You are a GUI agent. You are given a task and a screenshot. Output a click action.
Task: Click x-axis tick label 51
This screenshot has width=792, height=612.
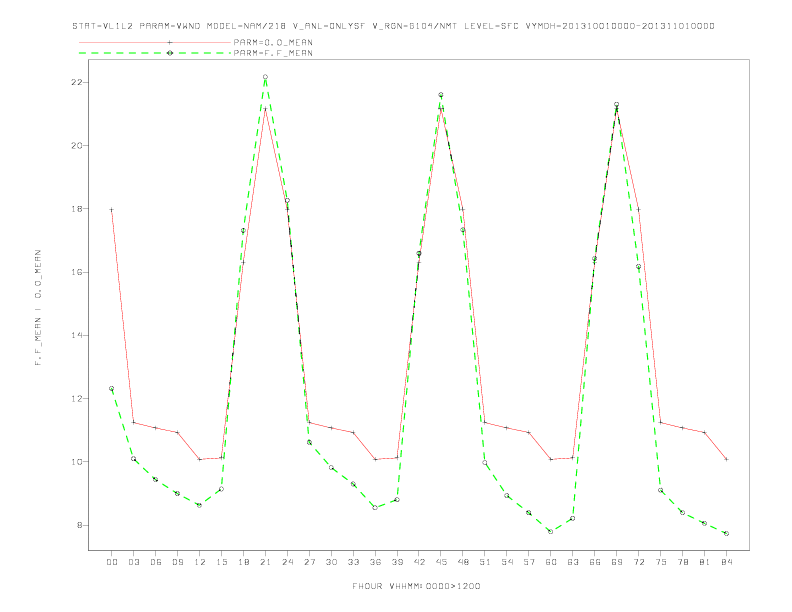(485, 562)
